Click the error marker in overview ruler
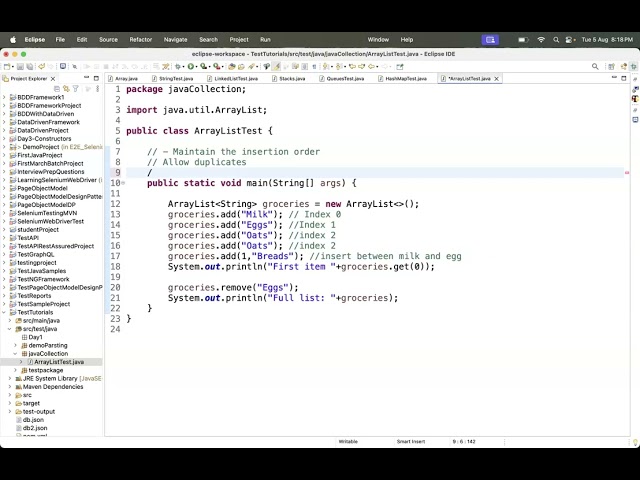 click(x=627, y=173)
